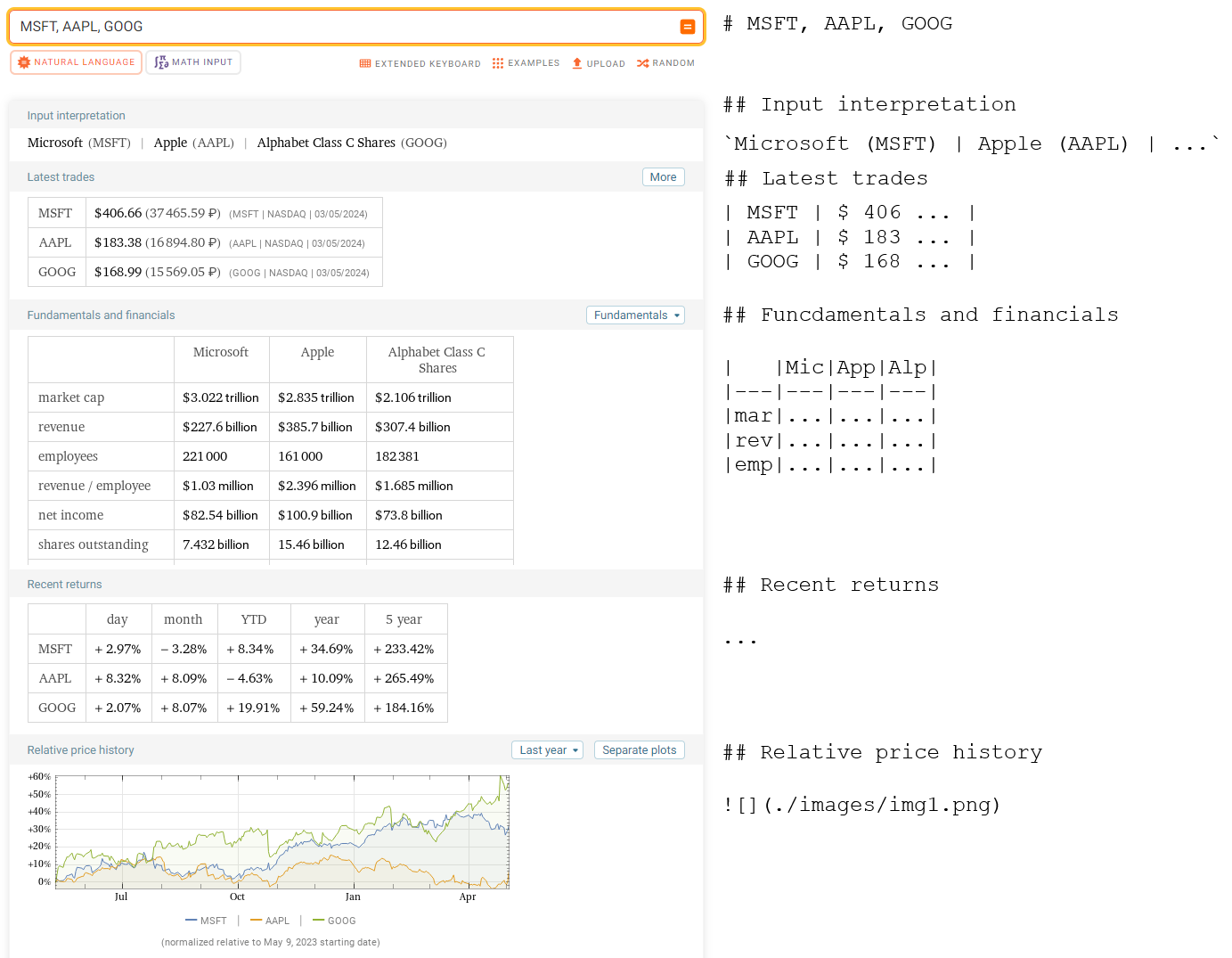Select the MSFT latest trade price $406.66
Image resolution: width=1232 pixels, height=958 pixels.
(x=118, y=213)
